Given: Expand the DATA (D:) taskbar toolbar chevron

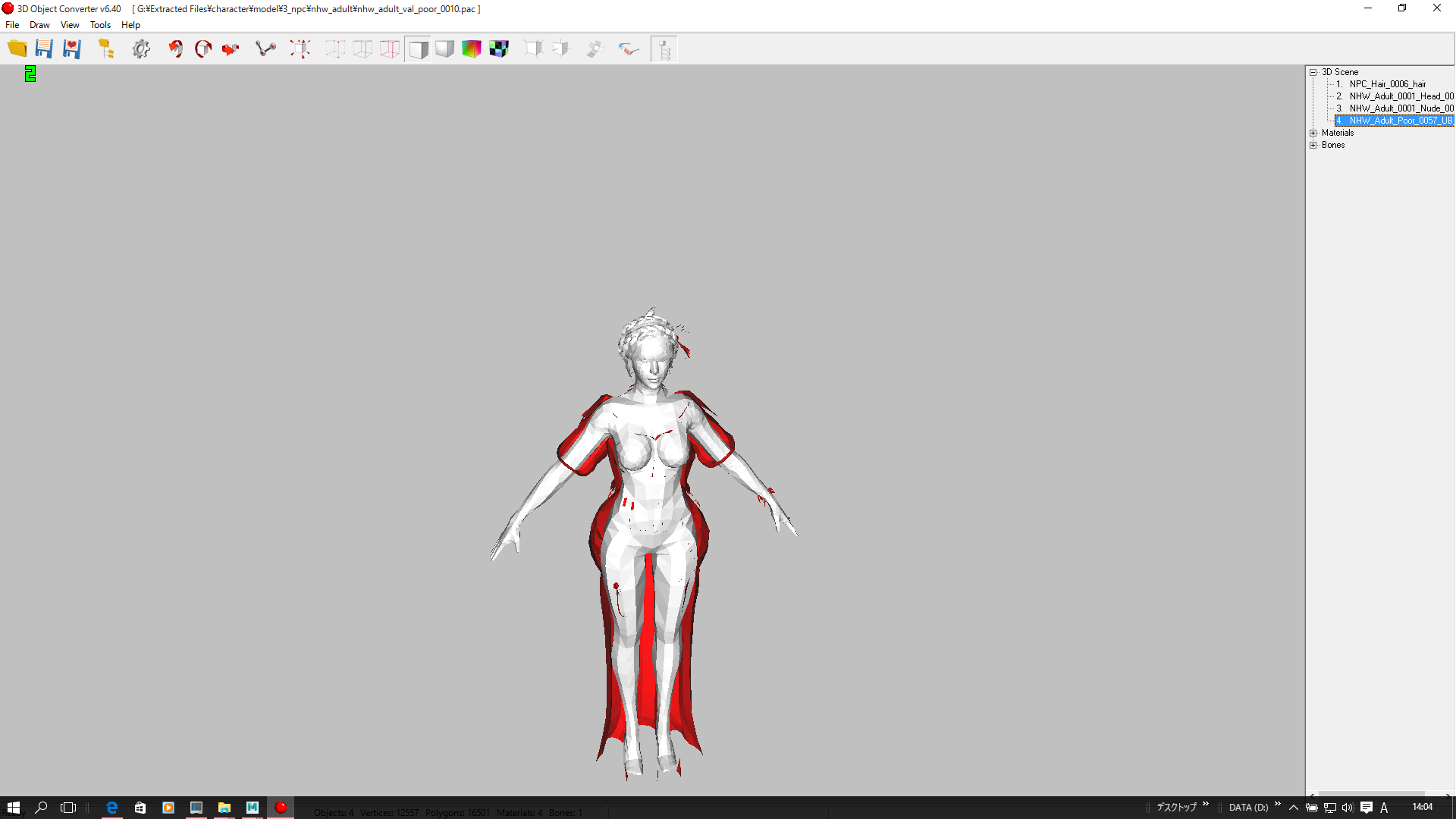Looking at the screenshot, I should point(1278,805).
